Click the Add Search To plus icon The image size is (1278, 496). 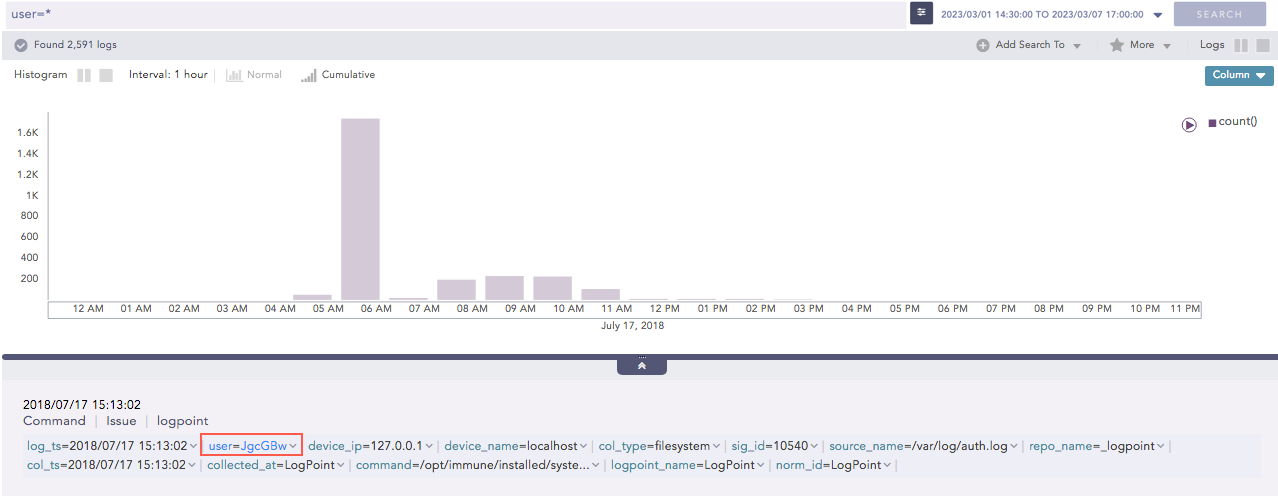(982, 45)
